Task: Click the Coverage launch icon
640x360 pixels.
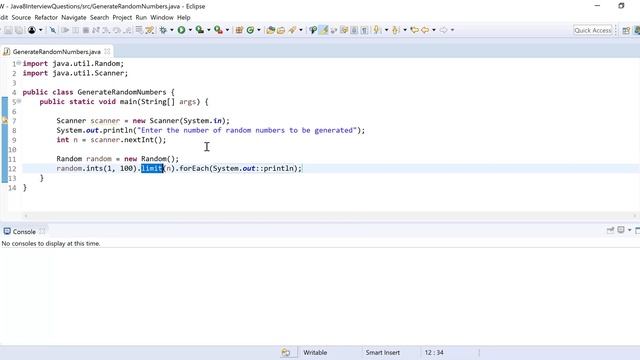Action: coord(200,30)
